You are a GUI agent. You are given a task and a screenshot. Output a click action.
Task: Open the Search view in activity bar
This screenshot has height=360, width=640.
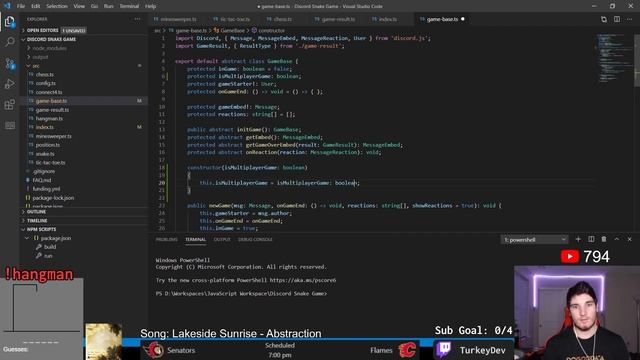(9, 42)
